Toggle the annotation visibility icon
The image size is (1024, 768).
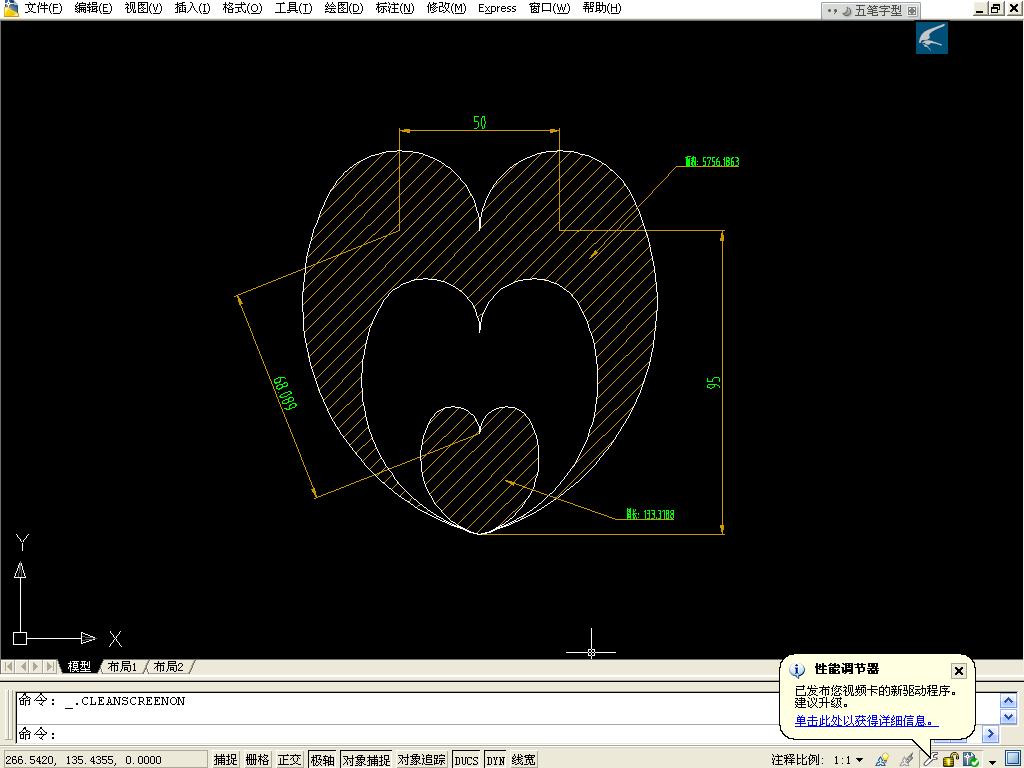tap(882, 760)
